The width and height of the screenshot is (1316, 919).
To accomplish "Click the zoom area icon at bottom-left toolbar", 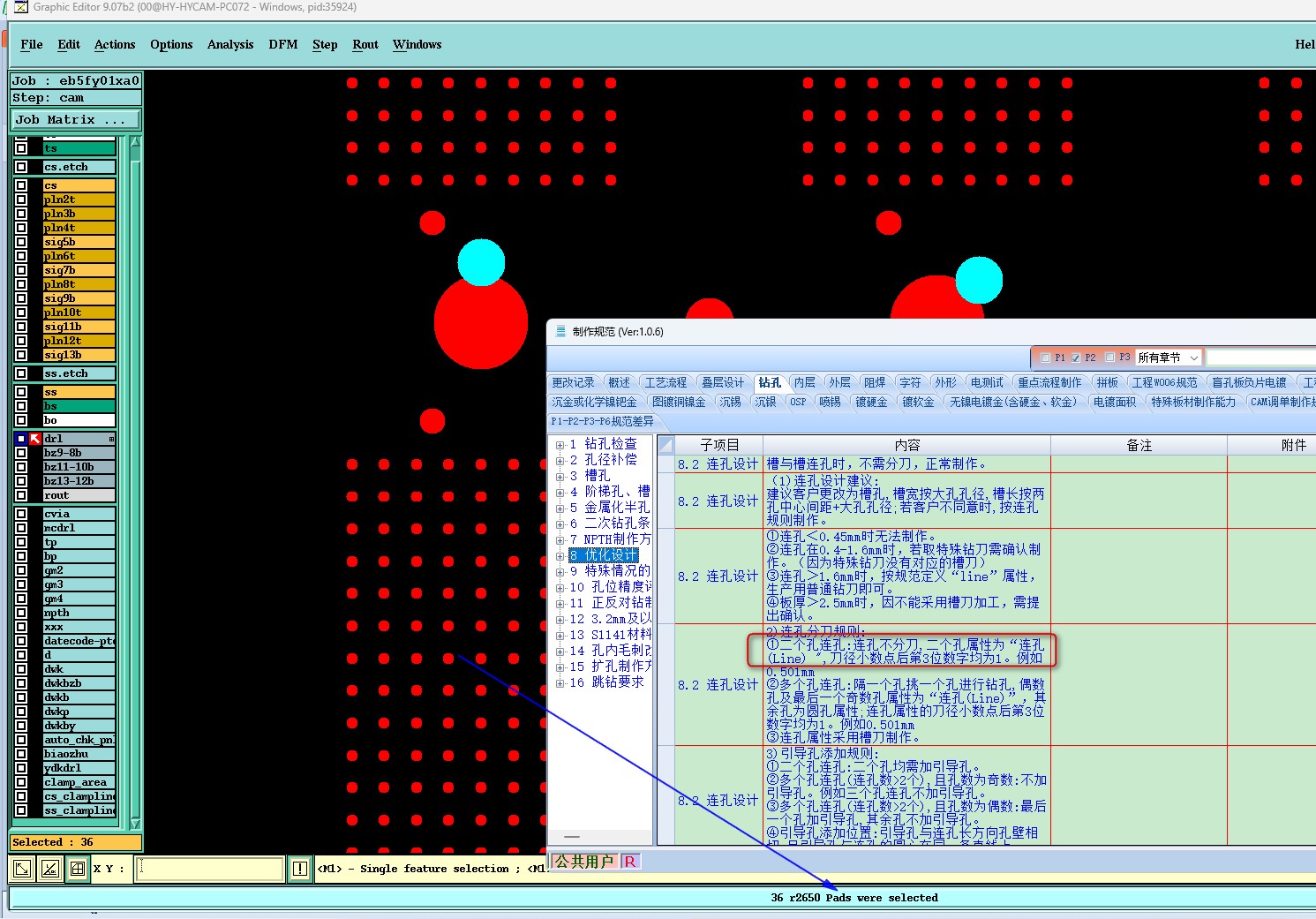I will [22, 869].
